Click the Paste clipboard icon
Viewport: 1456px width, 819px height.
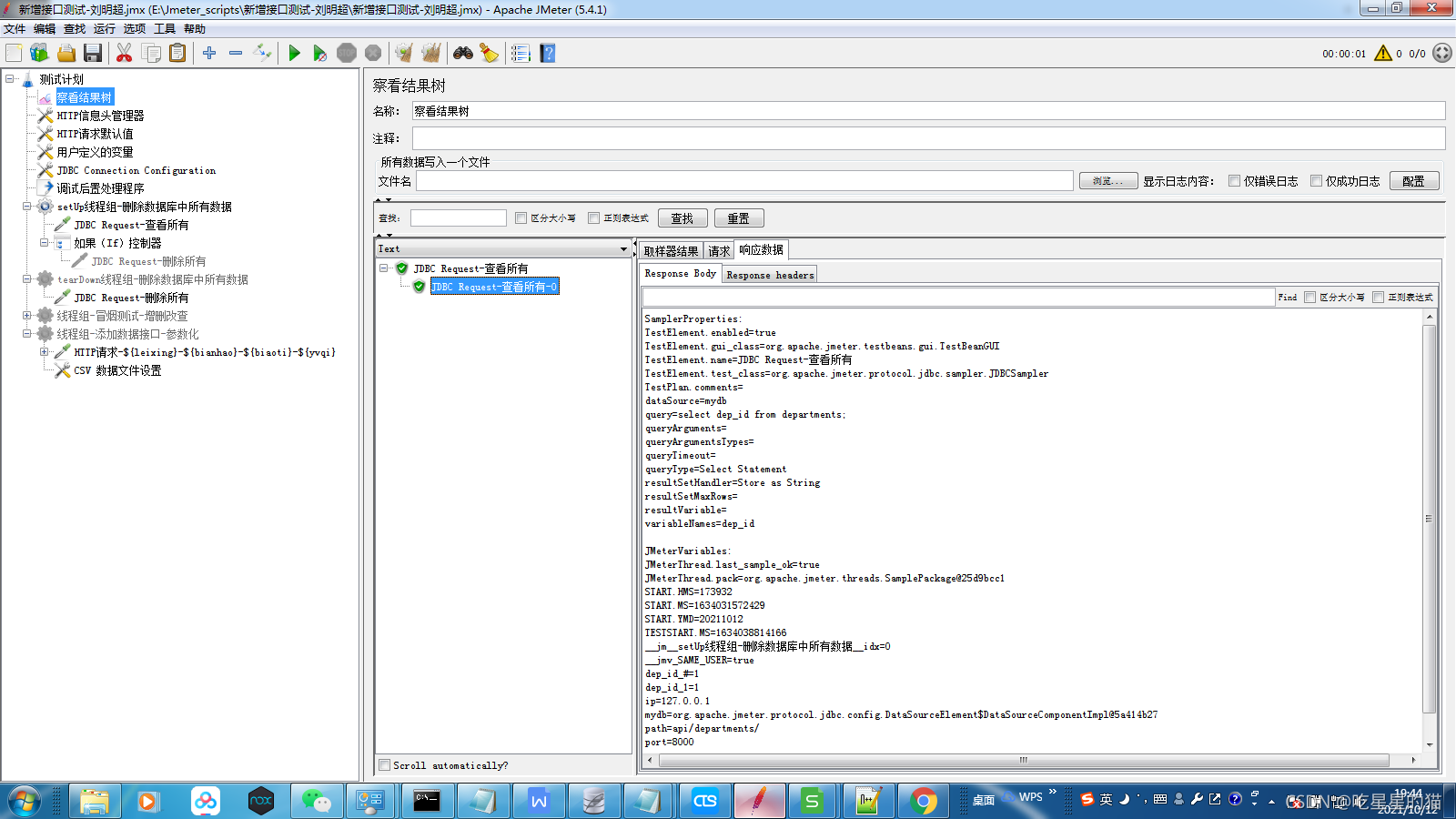click(x=177, y=53)
